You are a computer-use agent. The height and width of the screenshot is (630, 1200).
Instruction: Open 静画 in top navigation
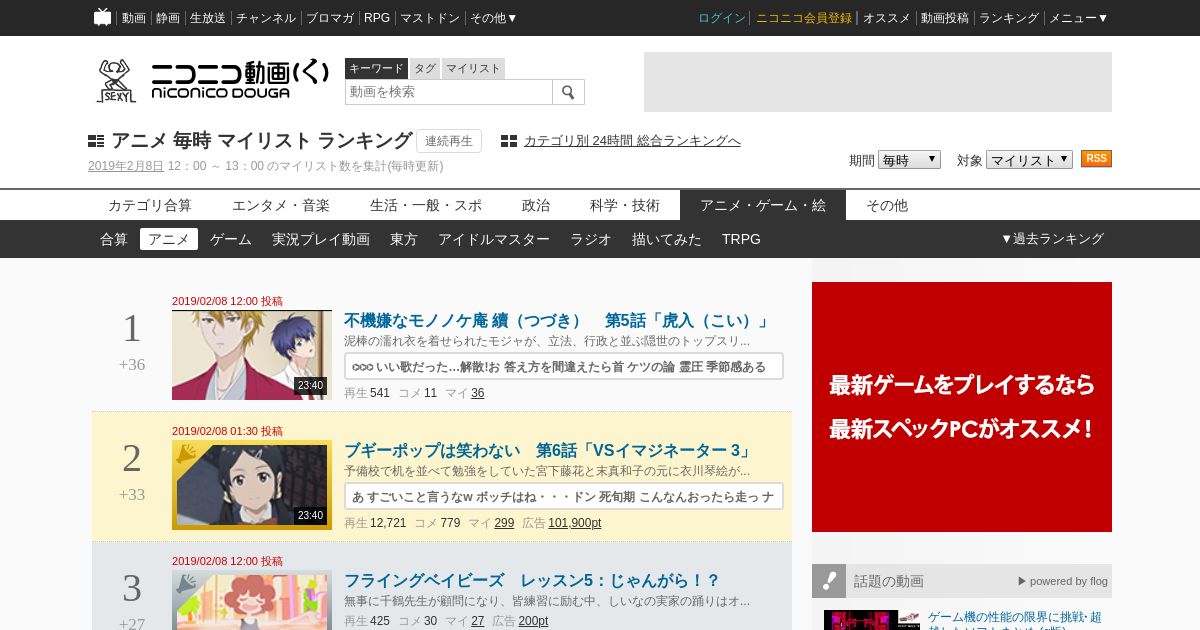(168, 18)
